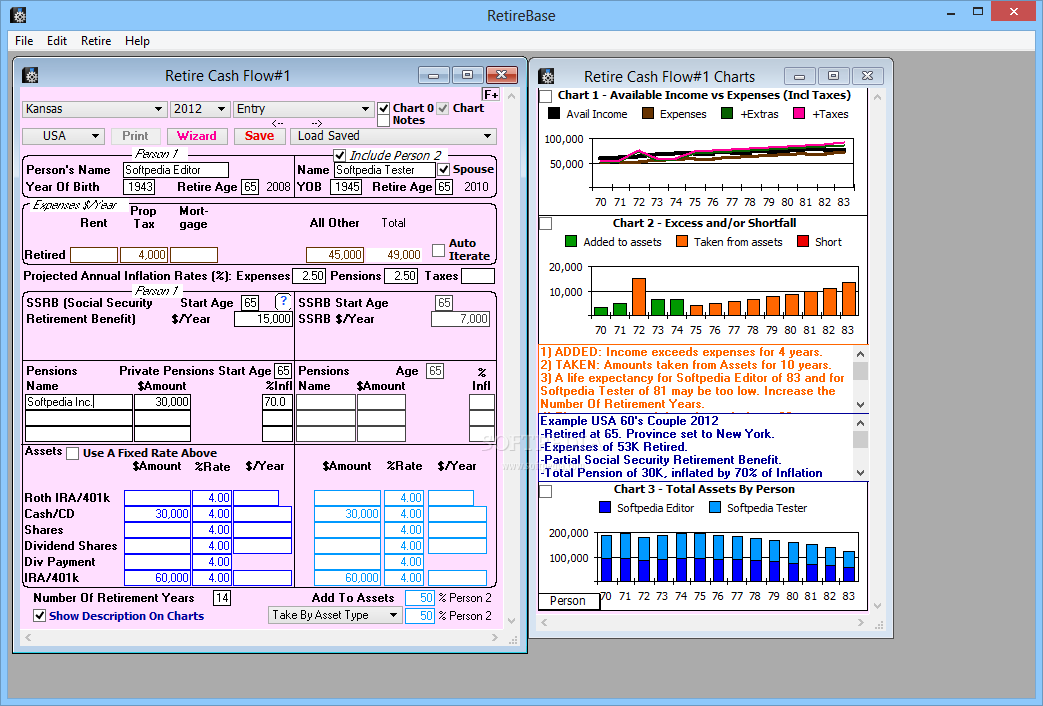Click the F+ font enlarge button
The image size is (1043, 706).
491,94
